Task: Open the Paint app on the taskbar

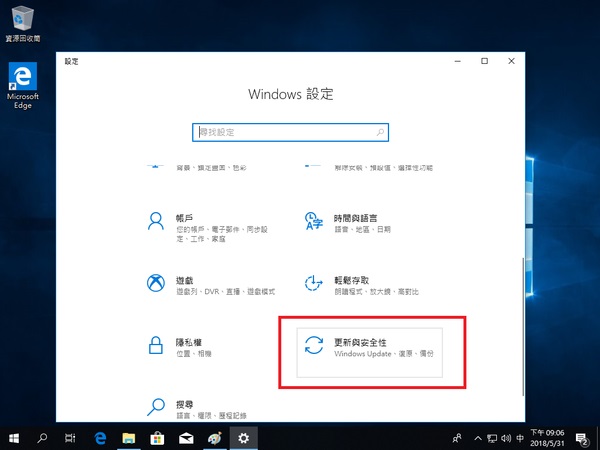Action: (x=215, y=438)
